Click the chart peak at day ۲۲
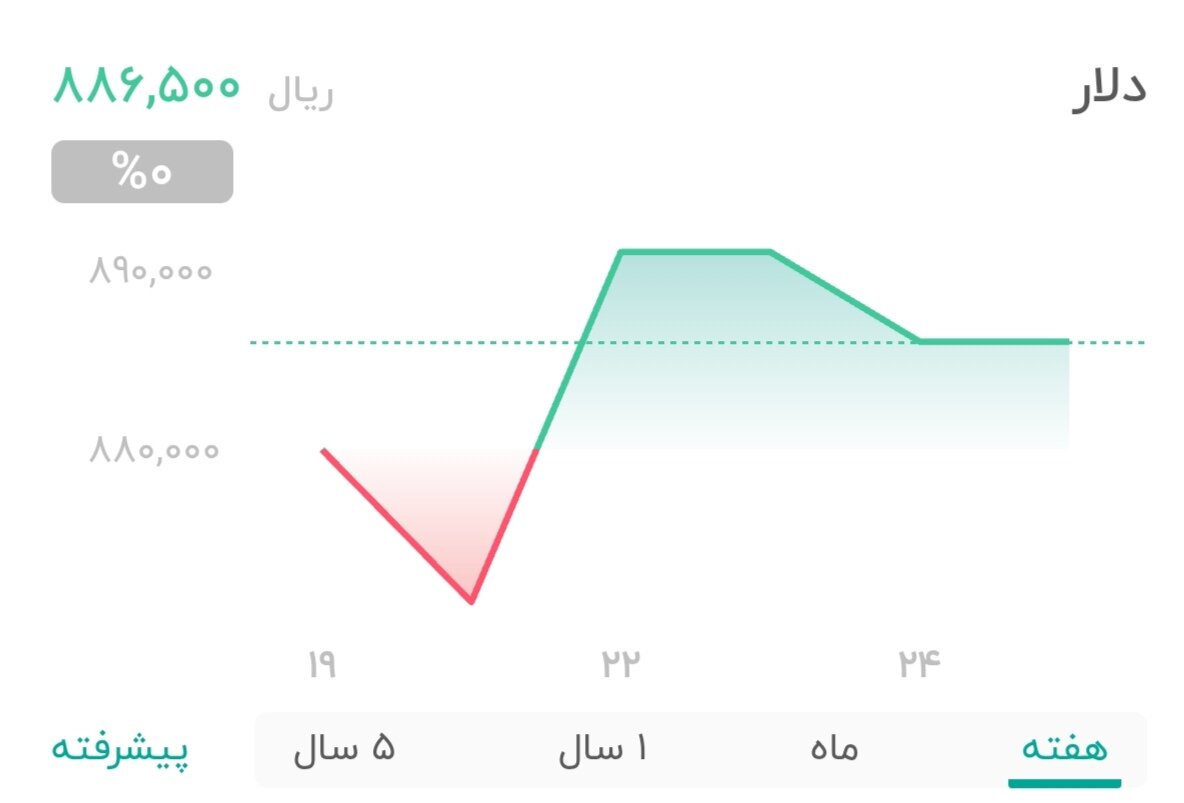Image resolution: width=1184 pixels, height=803 pixels. [623, 252]
